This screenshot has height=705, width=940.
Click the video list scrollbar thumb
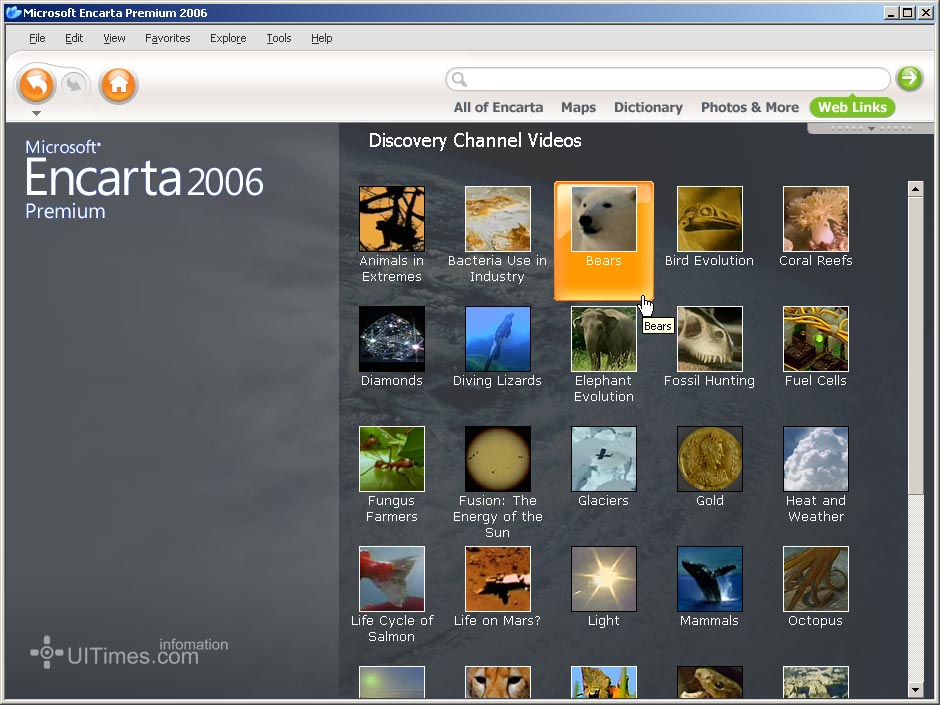click(x=915, y=346)
